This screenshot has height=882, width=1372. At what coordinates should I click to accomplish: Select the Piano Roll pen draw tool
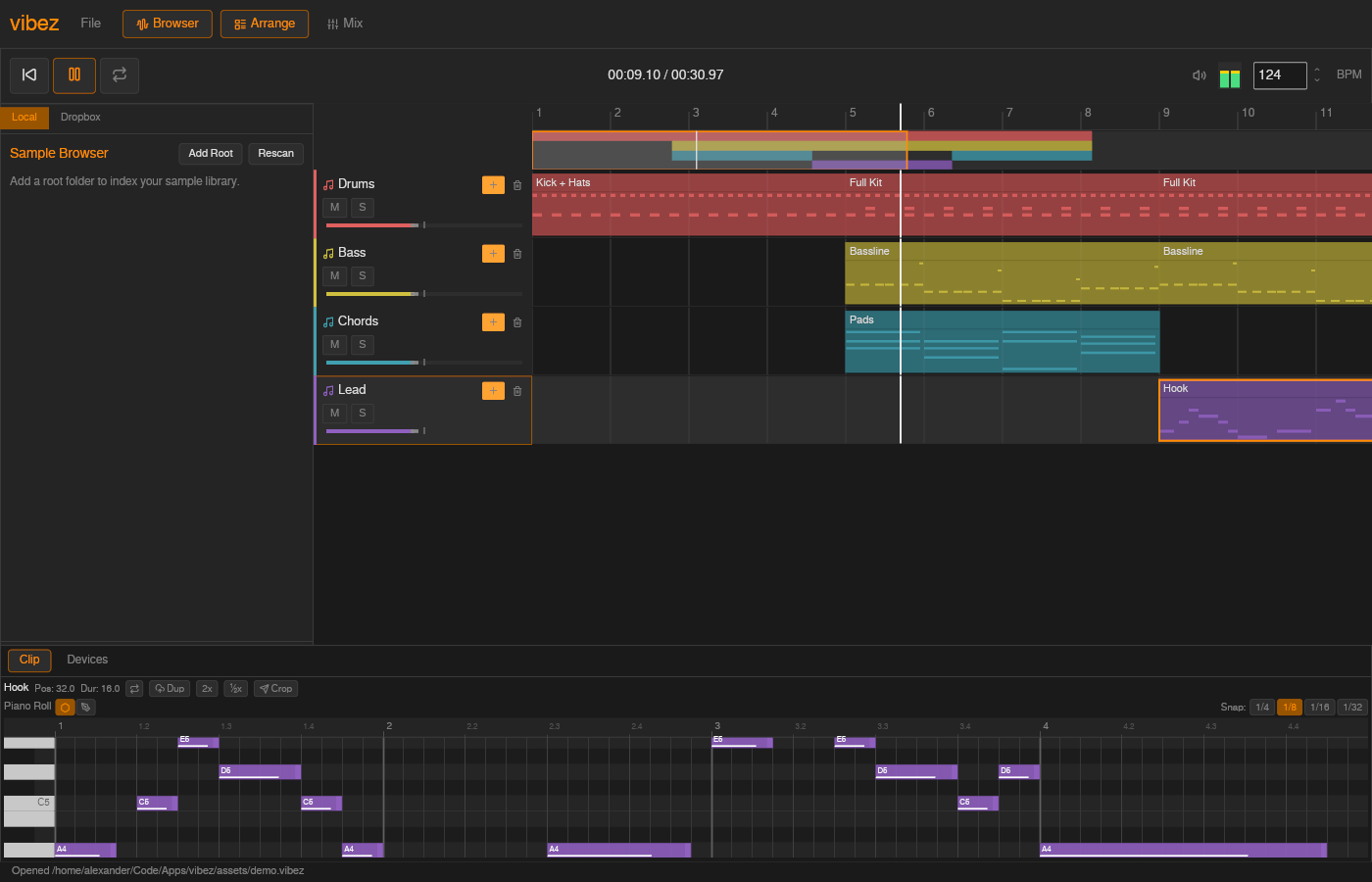coord(86,708)
